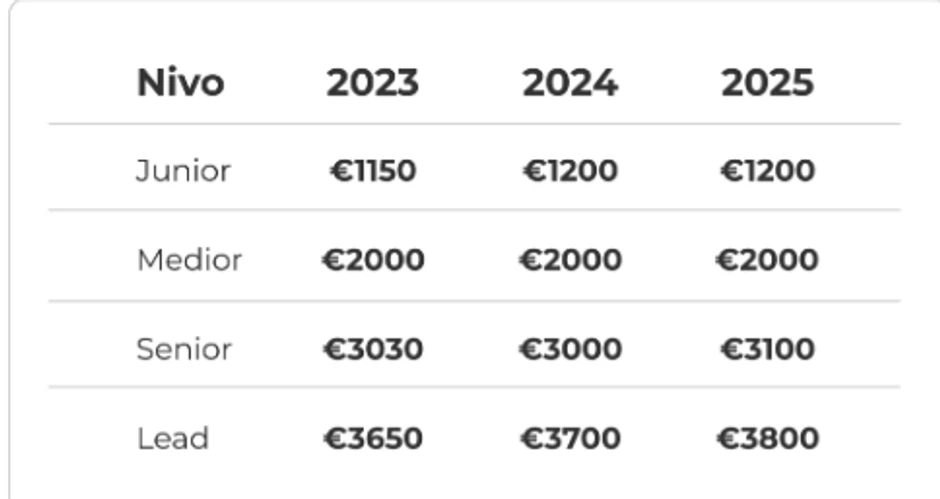This screenshot has height=499, width=940.
Task: Click the Nivo column header
Action: (x=180, y=83)
